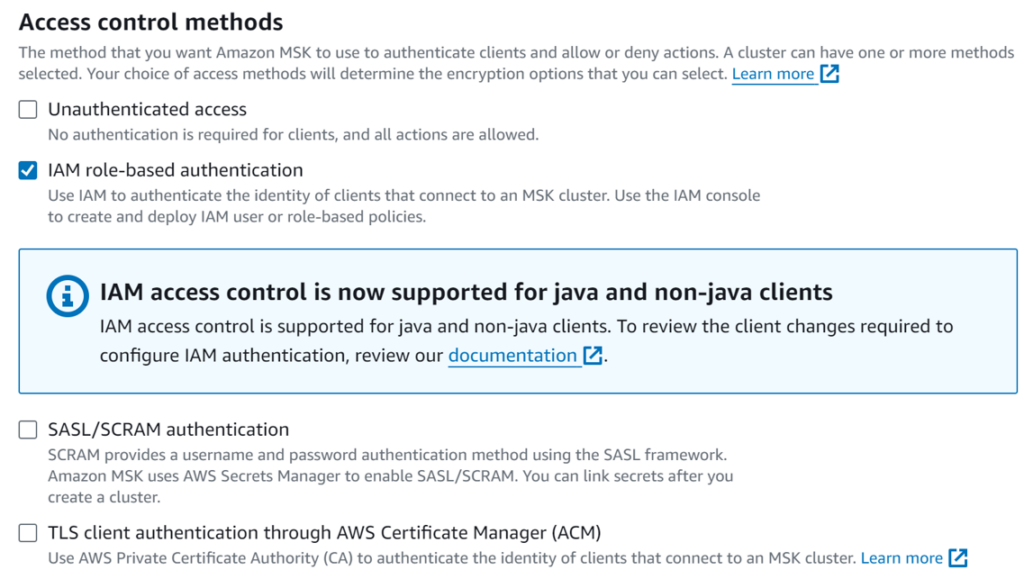Open Learn more link for TLS client authentication

click(x=901, y=558)
